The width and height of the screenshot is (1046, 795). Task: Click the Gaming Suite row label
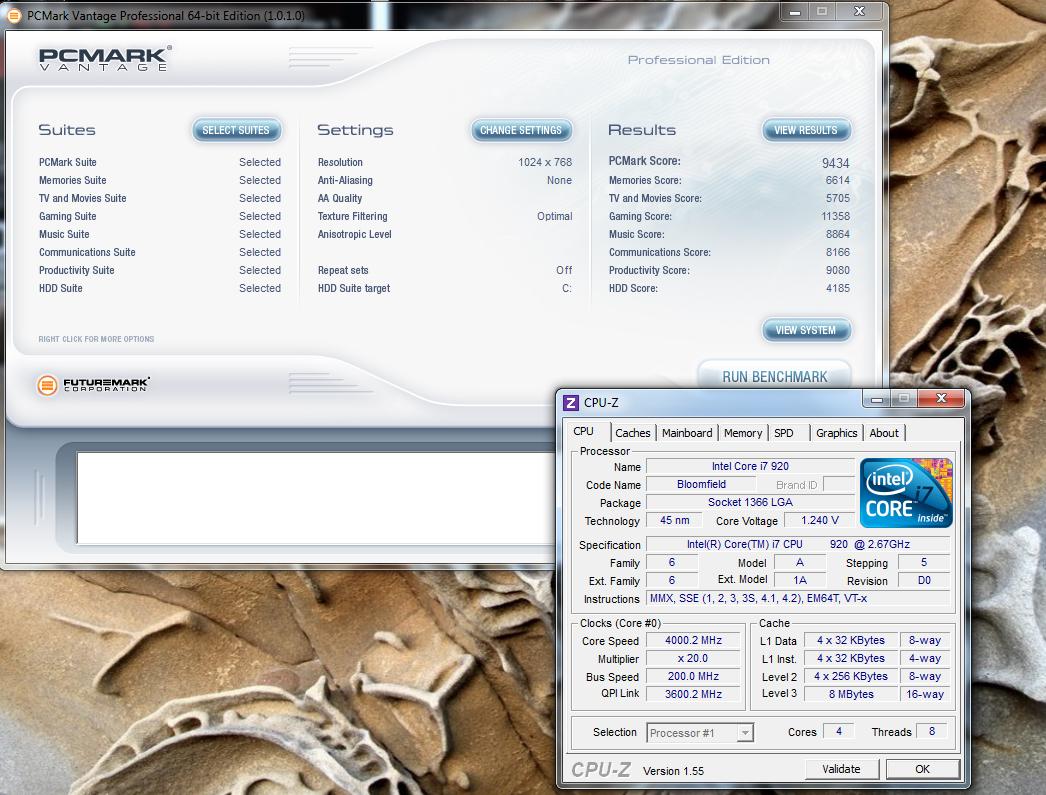coord(67,216)
